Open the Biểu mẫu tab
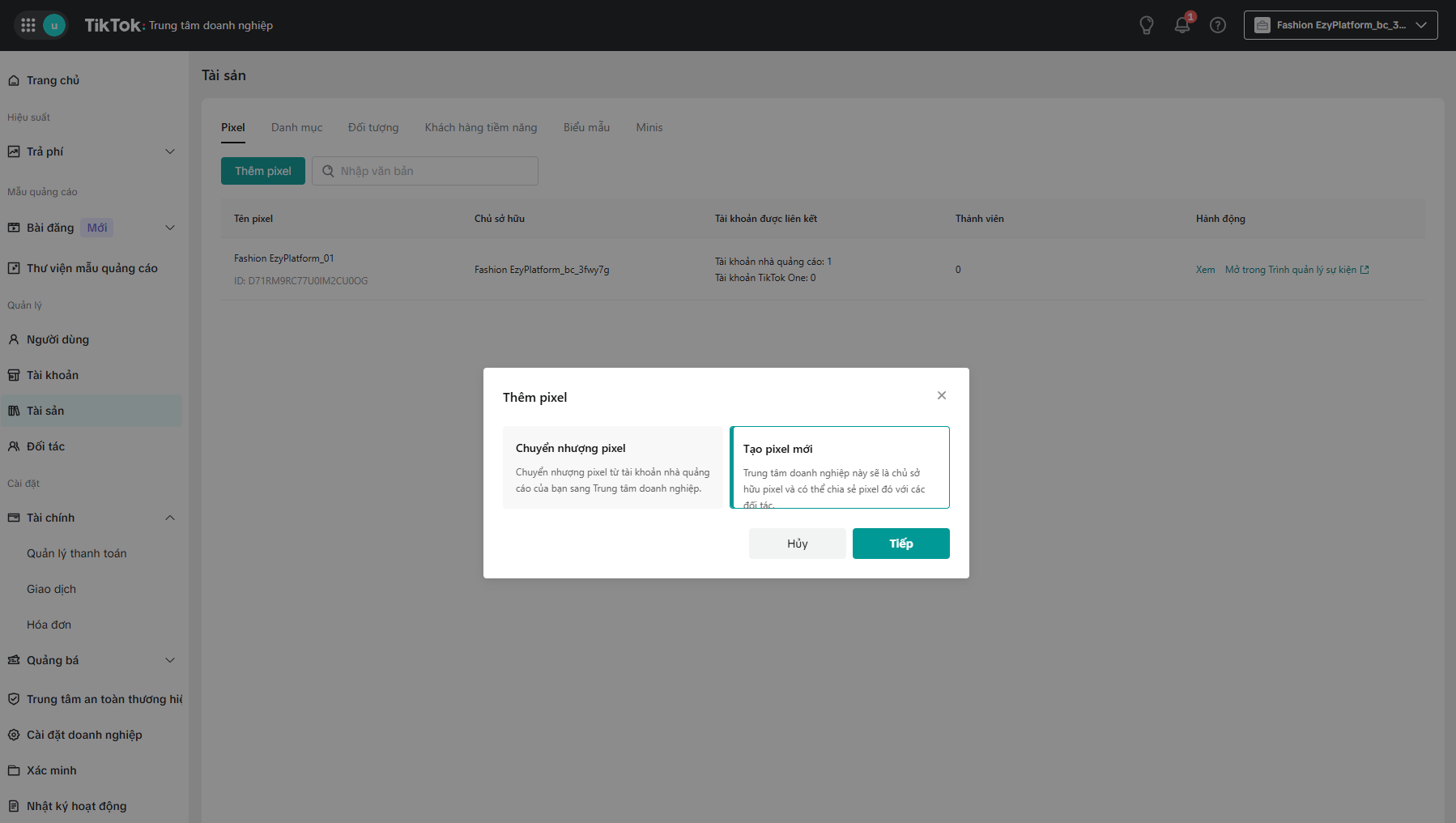 (x=587, y=127)
